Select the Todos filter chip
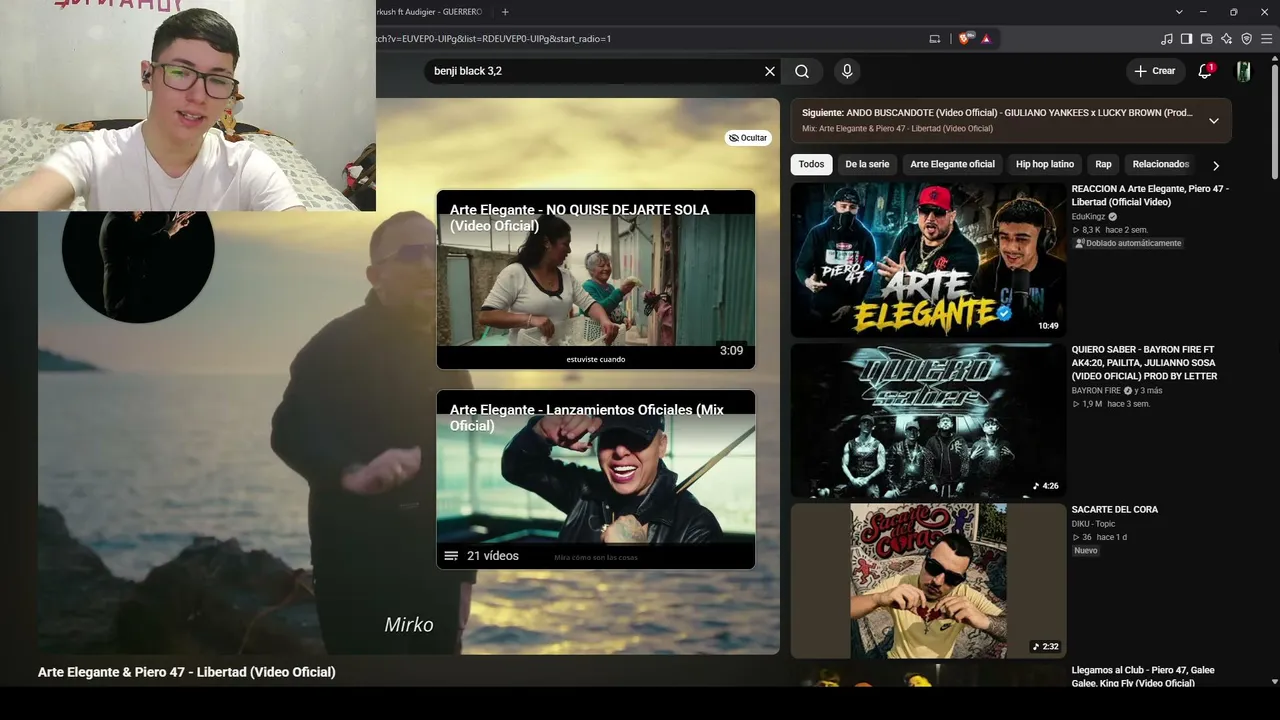The width and height of the screenshot is (1280, 720). [811, 164]
